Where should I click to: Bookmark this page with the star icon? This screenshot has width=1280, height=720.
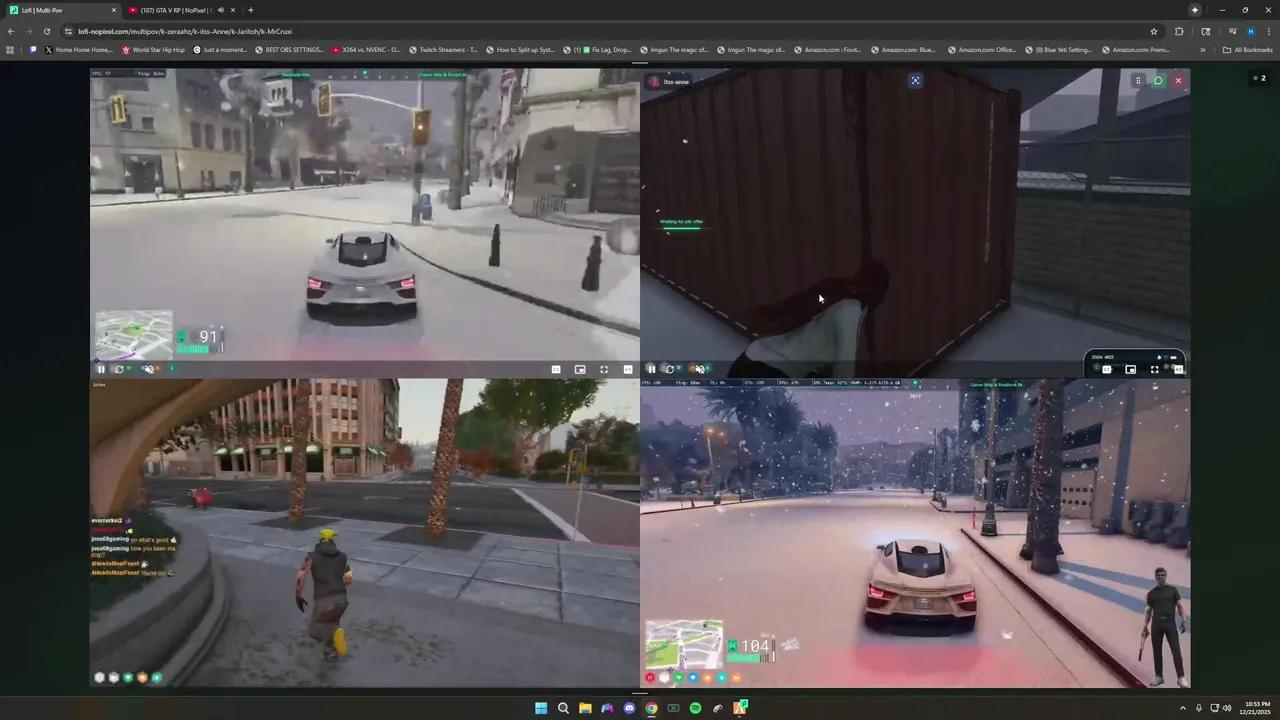1153,31
